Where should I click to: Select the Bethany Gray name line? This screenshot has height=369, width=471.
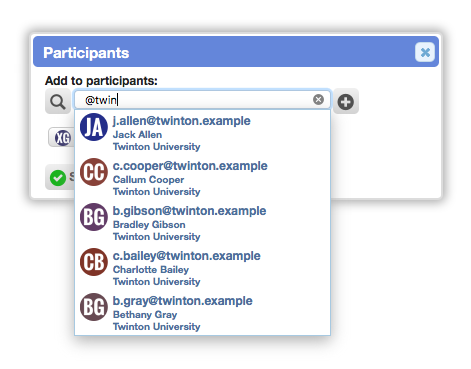pyautogui.click(x=145, y=315)
